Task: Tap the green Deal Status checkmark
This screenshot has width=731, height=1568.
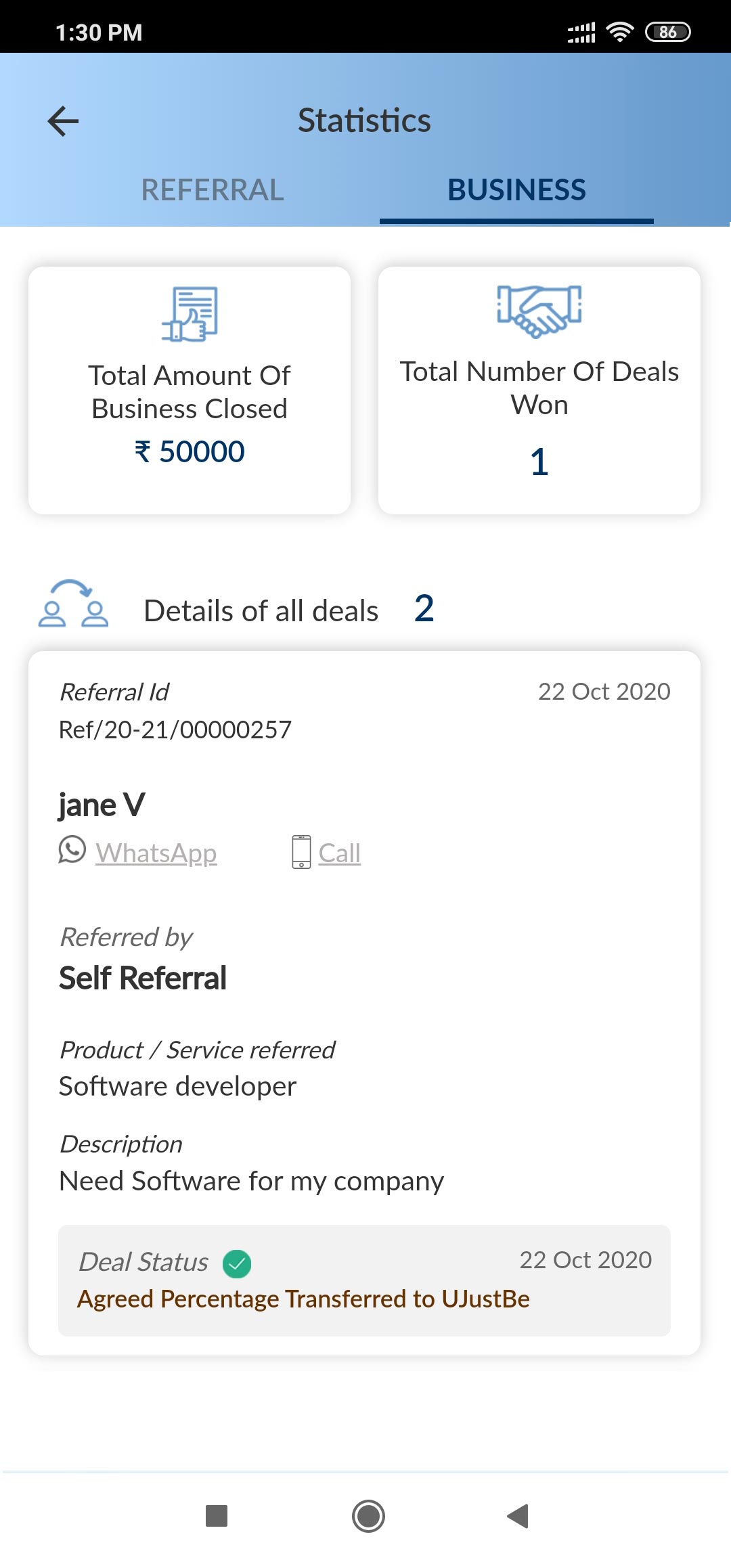Action: pos(237,1263)
